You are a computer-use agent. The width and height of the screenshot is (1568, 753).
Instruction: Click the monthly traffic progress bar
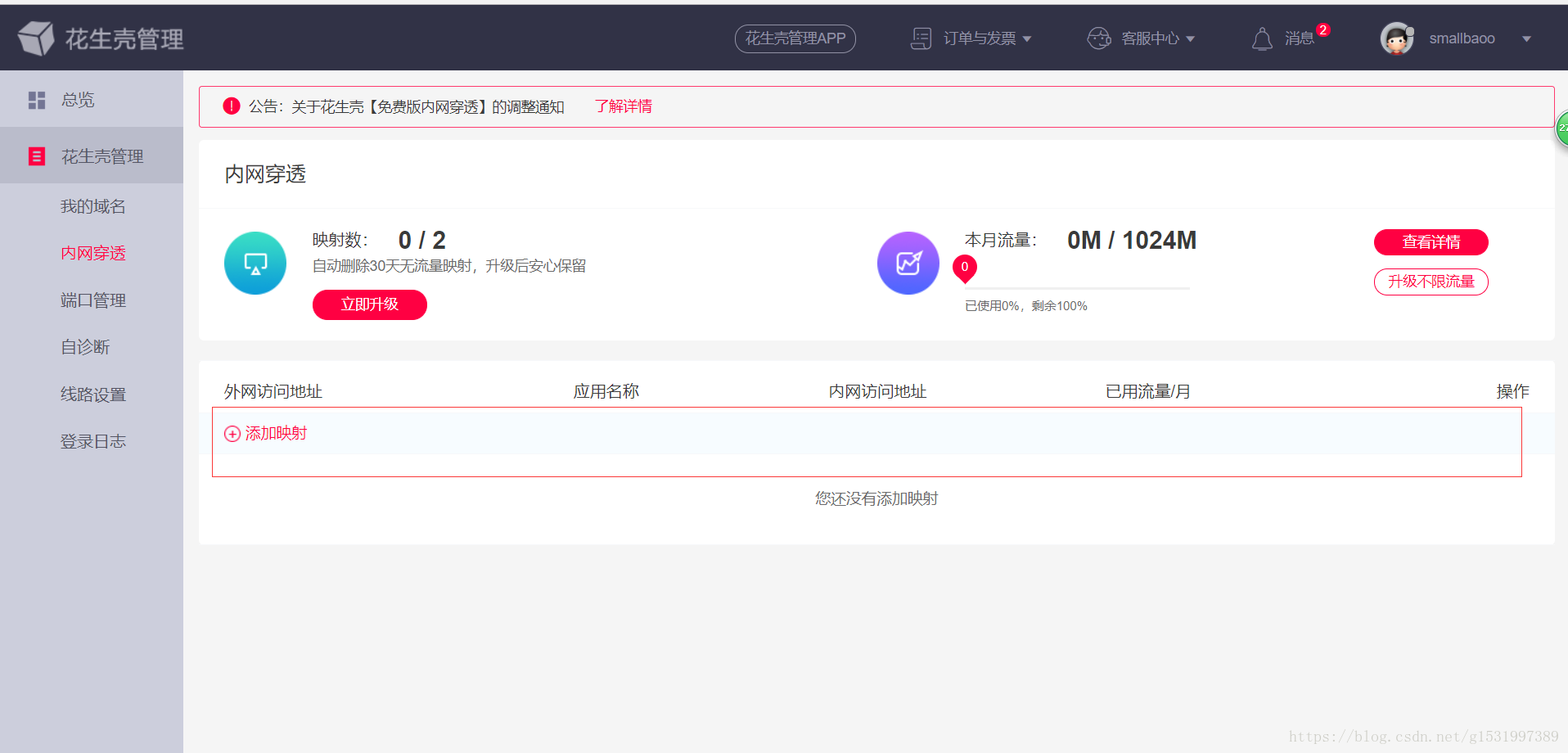1077,288
